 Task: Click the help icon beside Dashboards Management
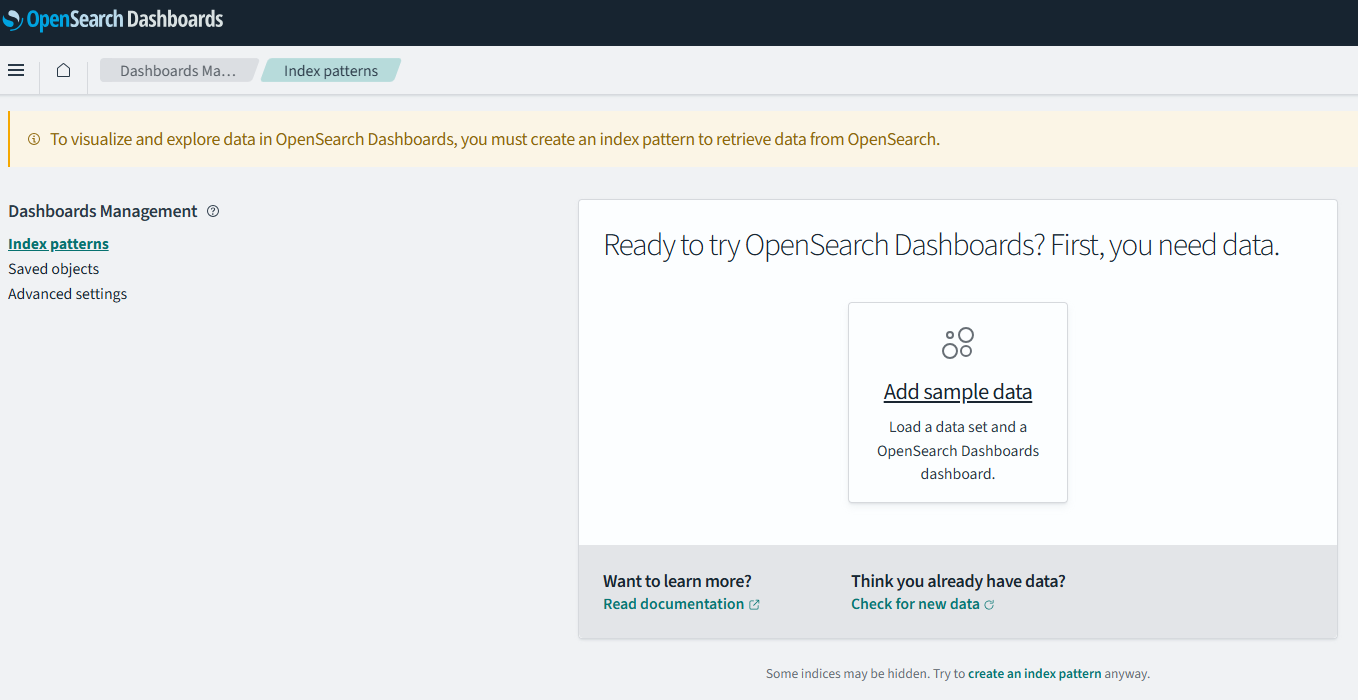(213, 211)
